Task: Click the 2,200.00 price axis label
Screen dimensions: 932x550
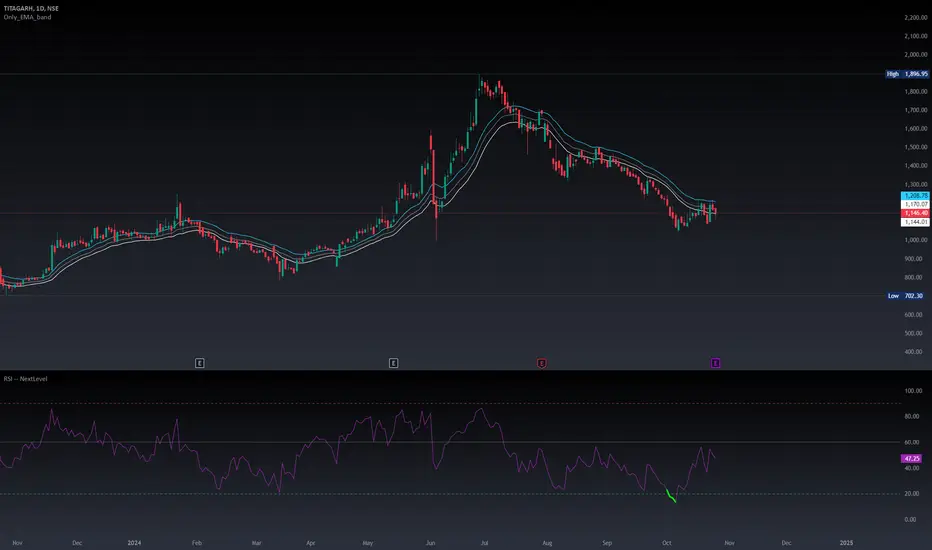Action: click(916, 18)
